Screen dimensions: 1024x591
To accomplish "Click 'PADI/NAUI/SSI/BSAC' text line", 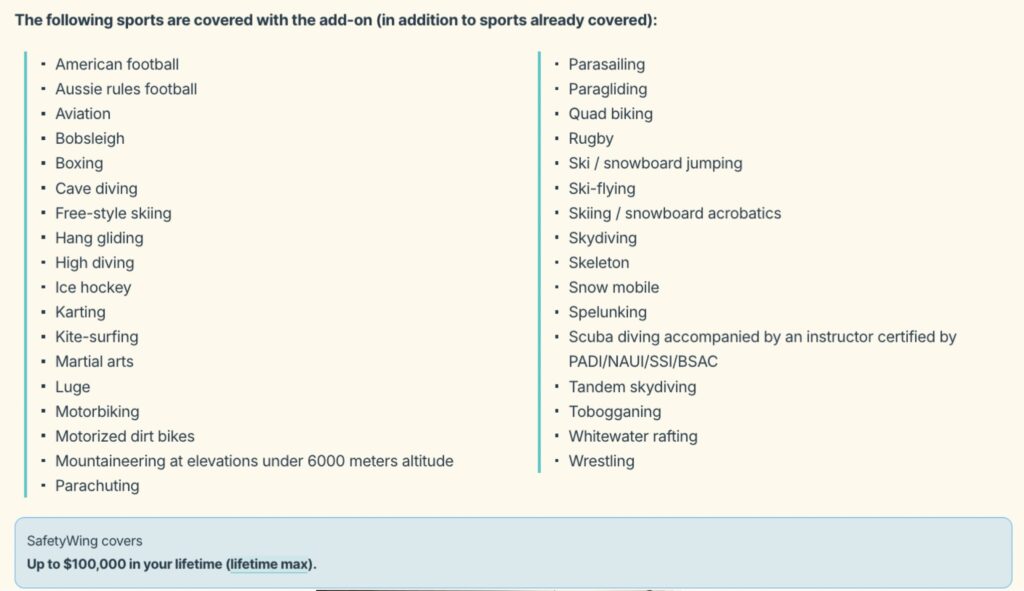I will (x=643, y=362).
